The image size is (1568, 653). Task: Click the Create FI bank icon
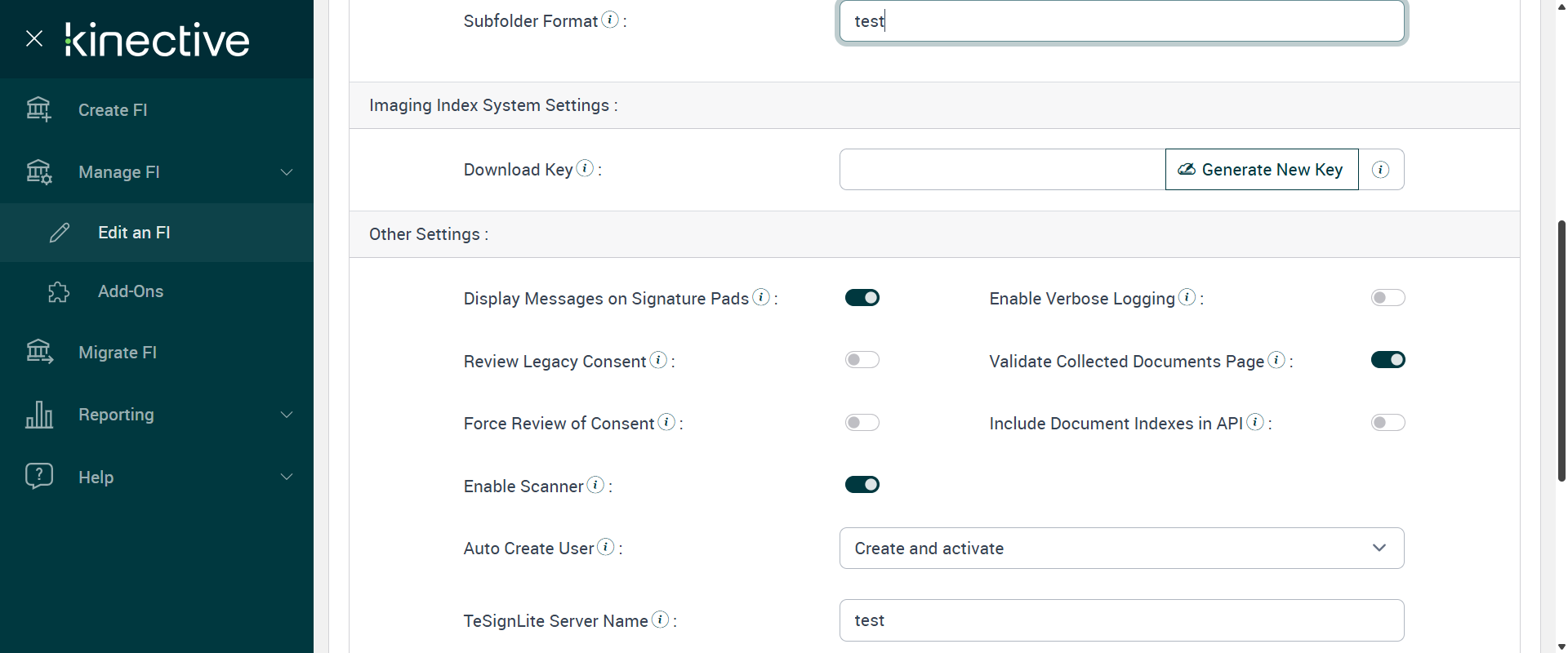pyautogui.click(x=38, y=109)
